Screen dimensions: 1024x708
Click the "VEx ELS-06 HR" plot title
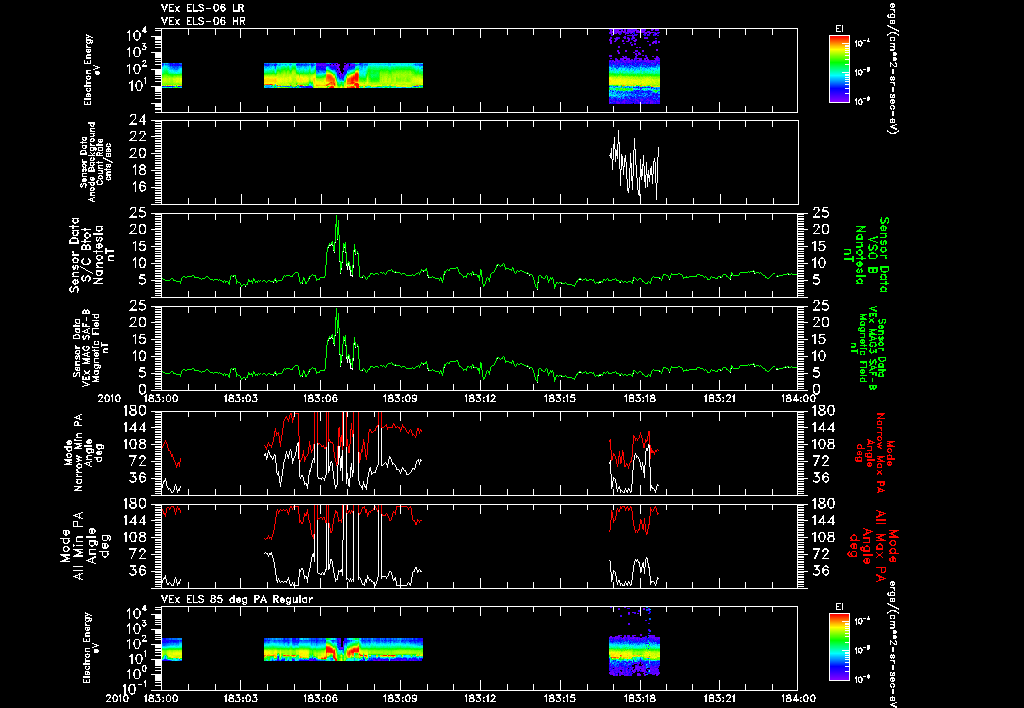coord(203,22)
